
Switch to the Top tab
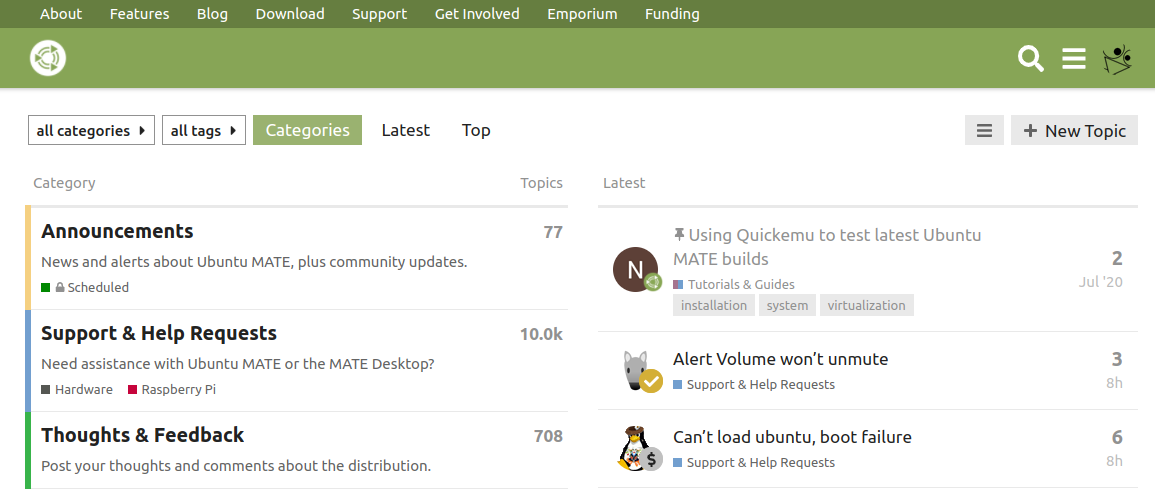pos(476,130)
